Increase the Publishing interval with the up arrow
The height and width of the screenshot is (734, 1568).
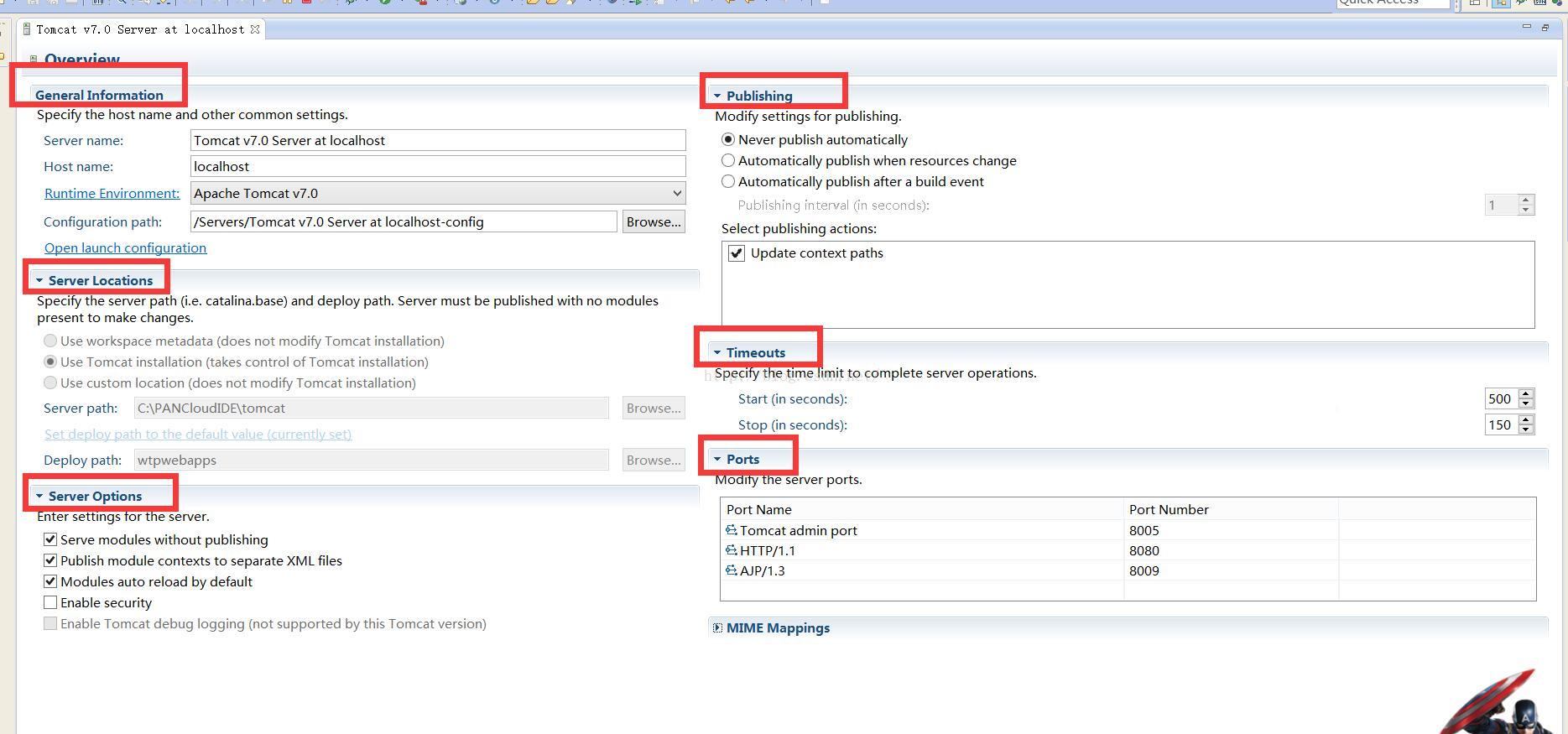point(1526,200)
